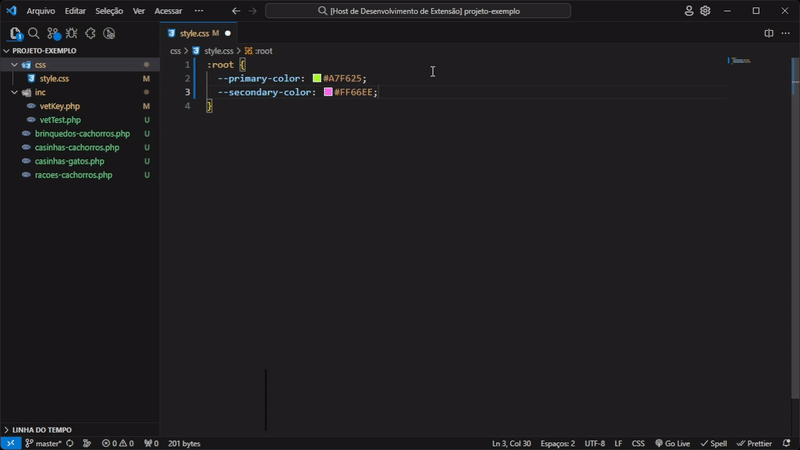Screen dimensions: 800x450
Task: Click Go Live in the status bar
Action: coord(672,443)
